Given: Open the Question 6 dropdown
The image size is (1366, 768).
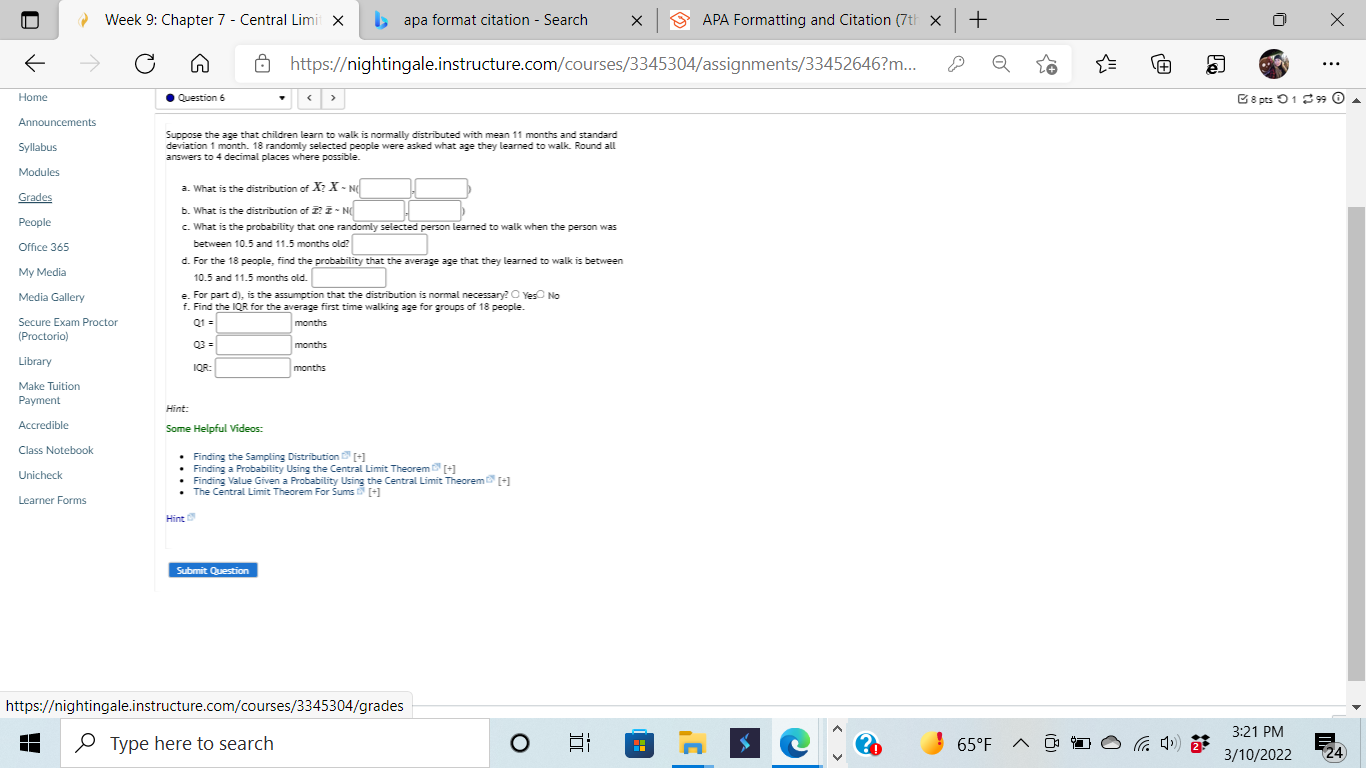Looking at the screenshot, I should (x=224, y=98).
